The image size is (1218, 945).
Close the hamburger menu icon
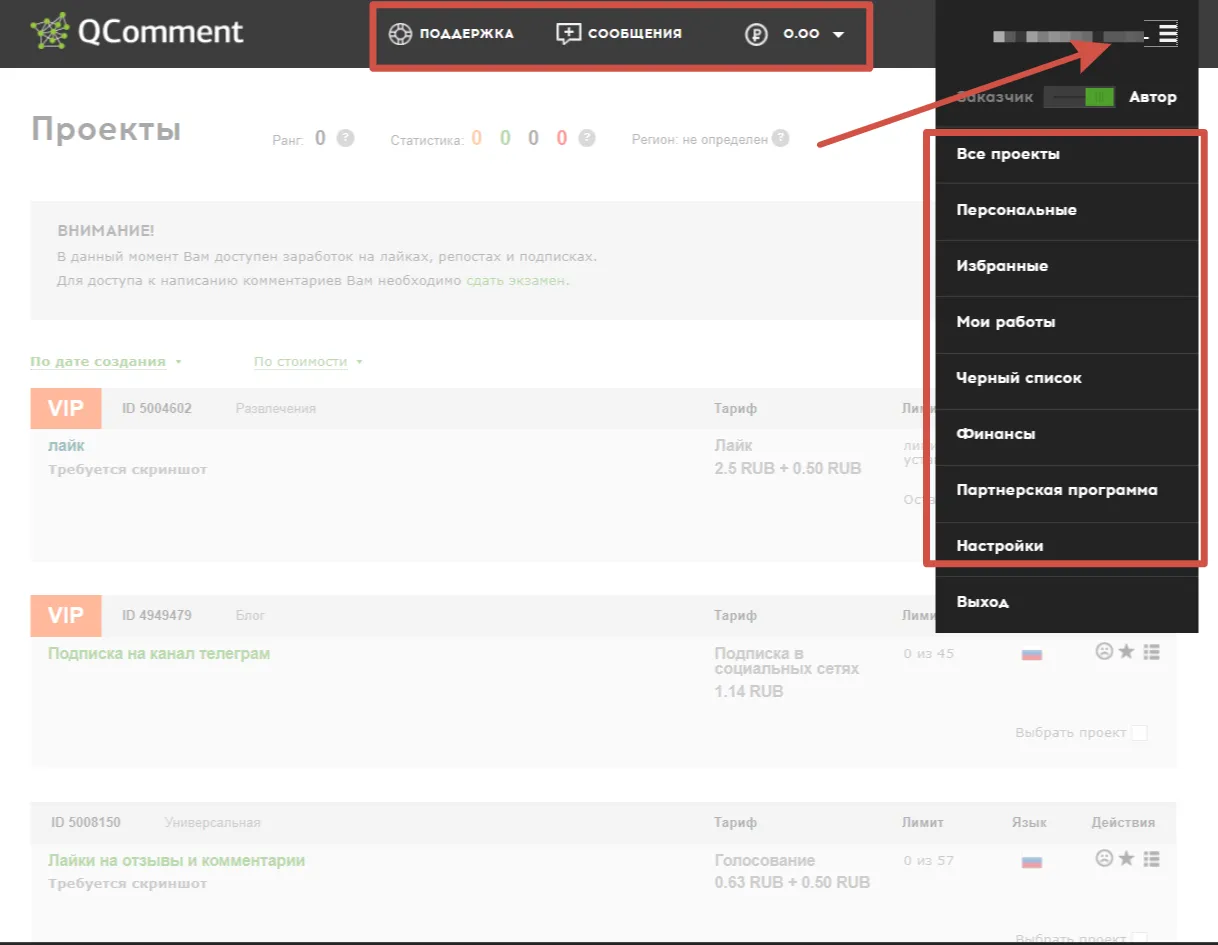pyautogui.click(x=1168, y=34)
